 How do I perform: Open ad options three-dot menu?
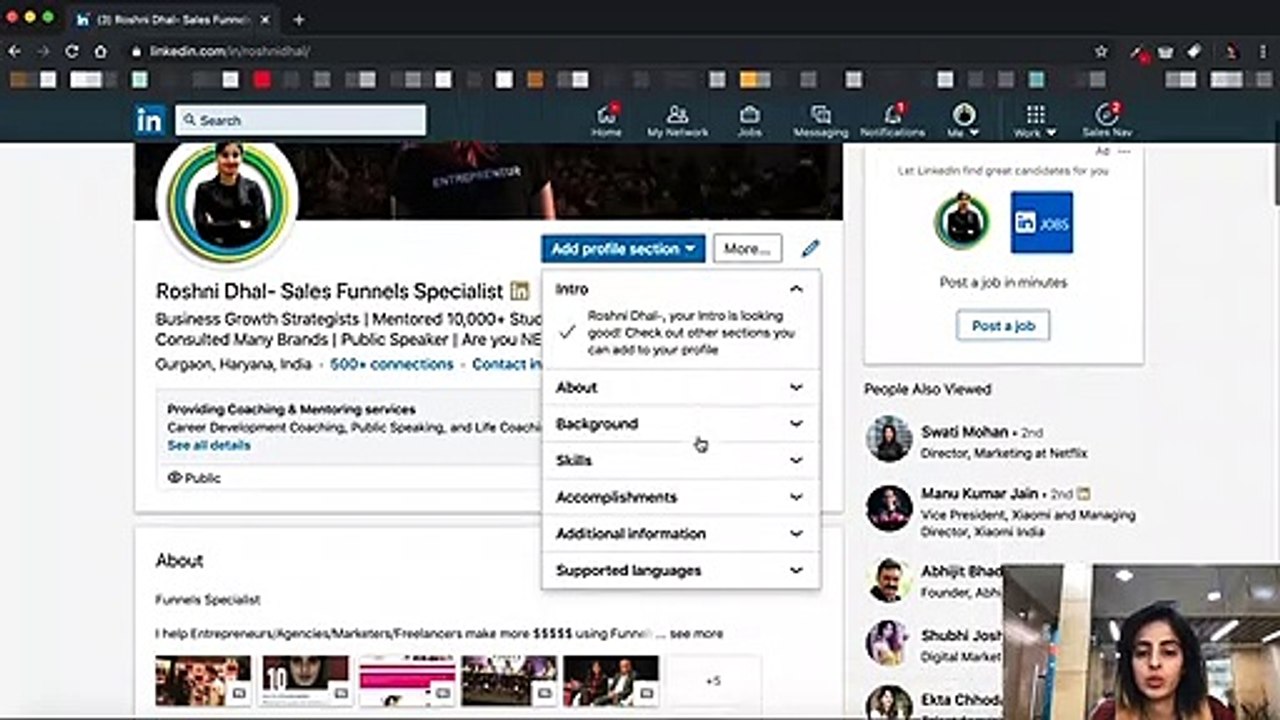click(x=1124, y=151)
